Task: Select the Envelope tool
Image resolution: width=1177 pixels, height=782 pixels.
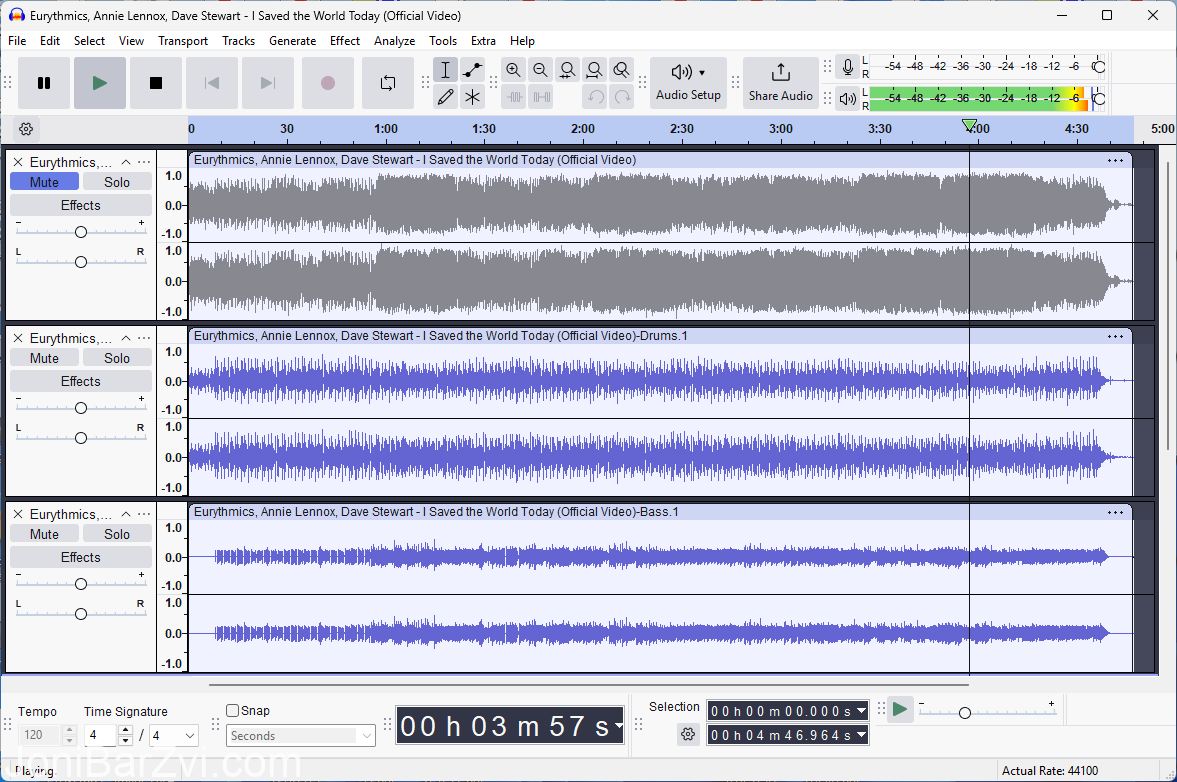Action: pyautogui.click(x=472, y=70)
